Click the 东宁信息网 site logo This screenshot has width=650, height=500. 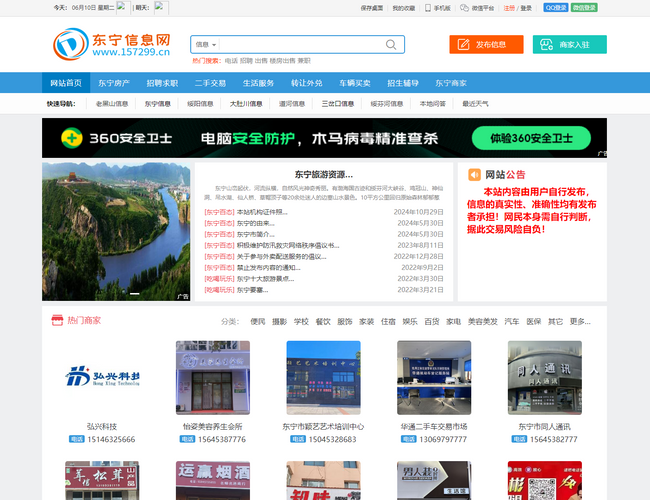[112, 44]
